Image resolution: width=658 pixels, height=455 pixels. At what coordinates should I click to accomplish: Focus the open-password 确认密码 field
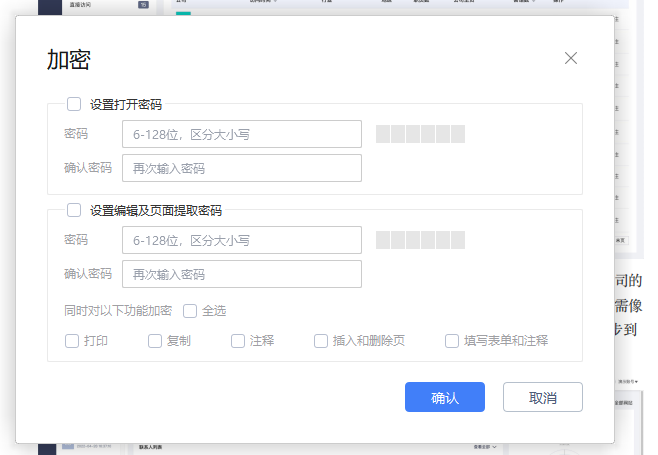tap(241, 168)
